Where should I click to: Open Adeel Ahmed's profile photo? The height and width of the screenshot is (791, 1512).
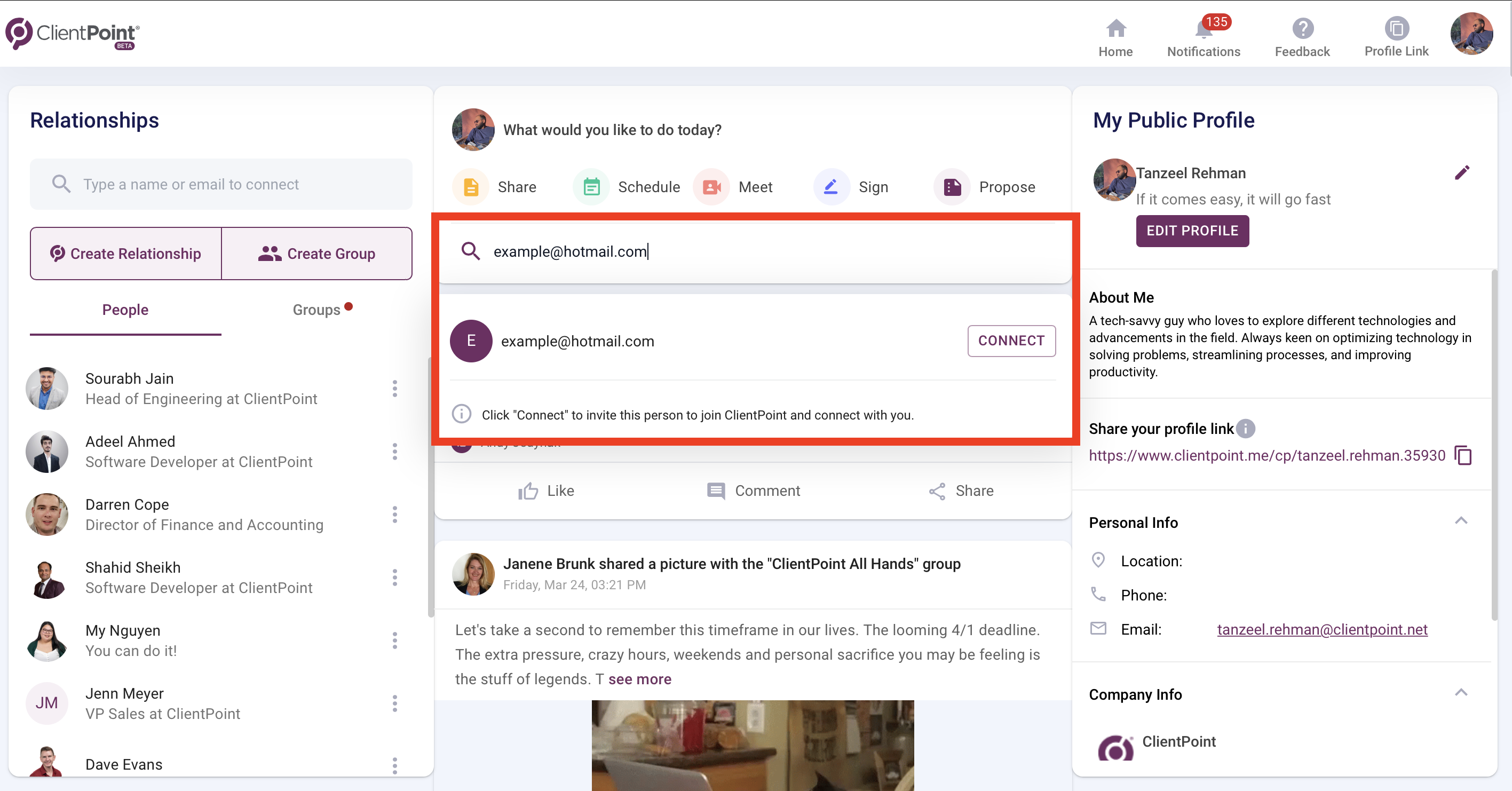(x=47, y=451)
